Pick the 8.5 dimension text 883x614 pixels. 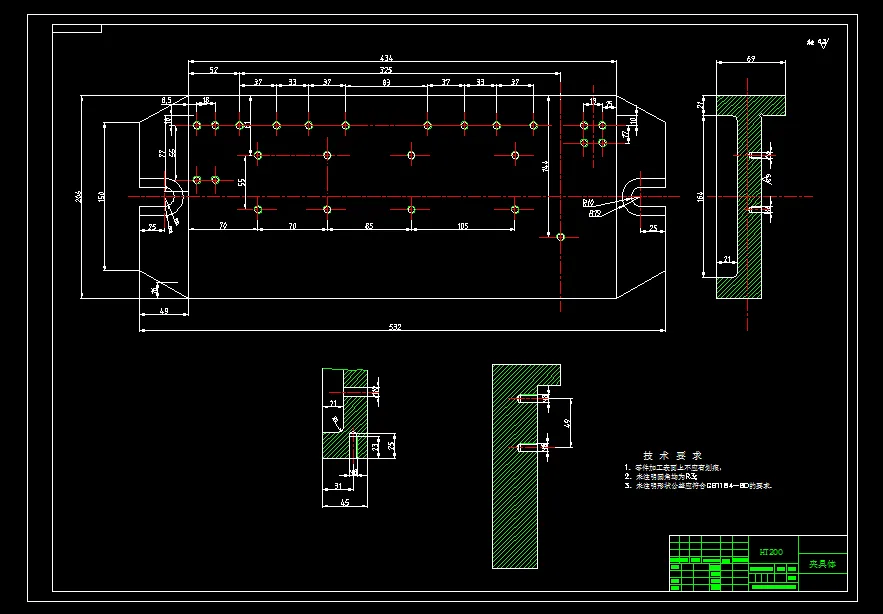click(166, 101)
